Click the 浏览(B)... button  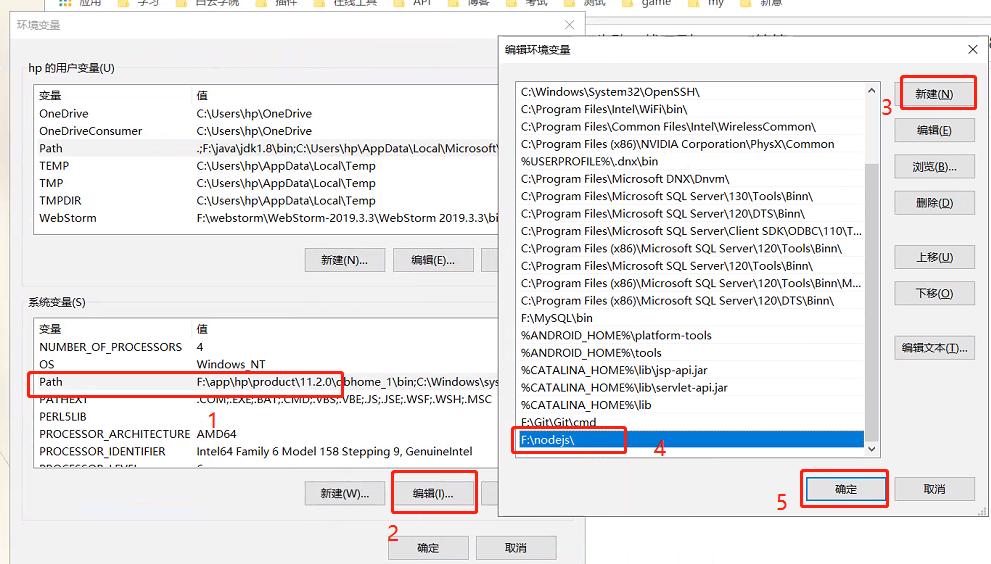[934, 167]
